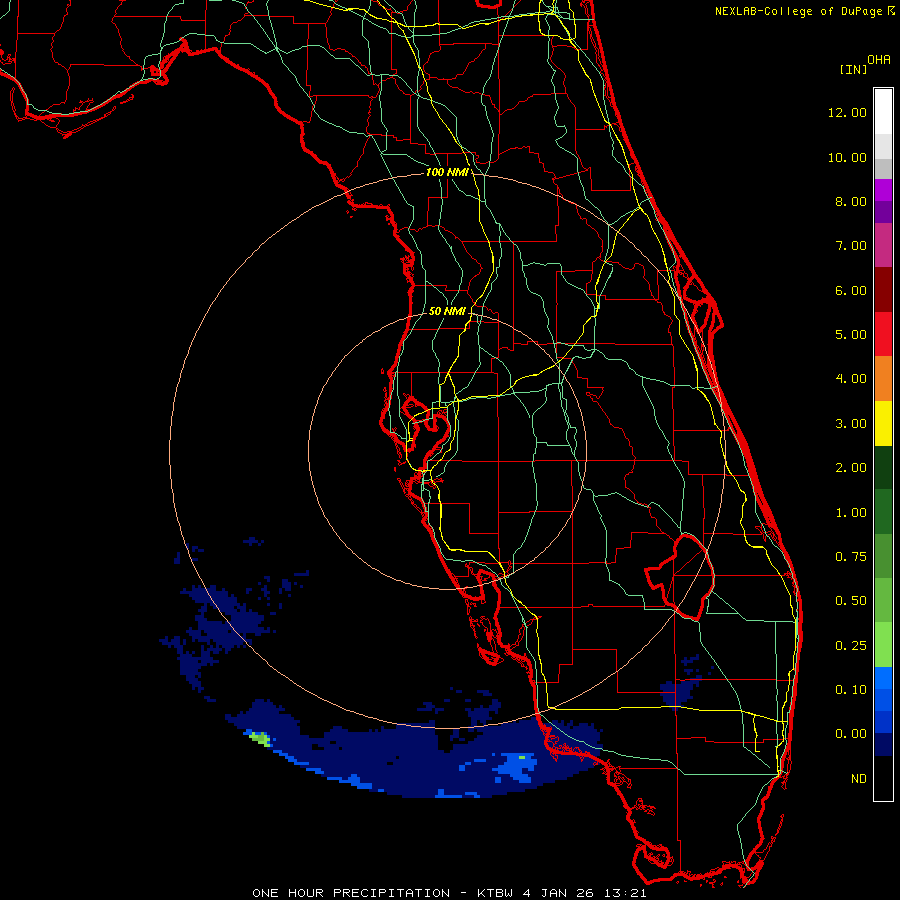Viewport: 900px width, 900px height.
Task: Click the One Hour Precipitation KTBW caption
Action: tap(449, 893)
